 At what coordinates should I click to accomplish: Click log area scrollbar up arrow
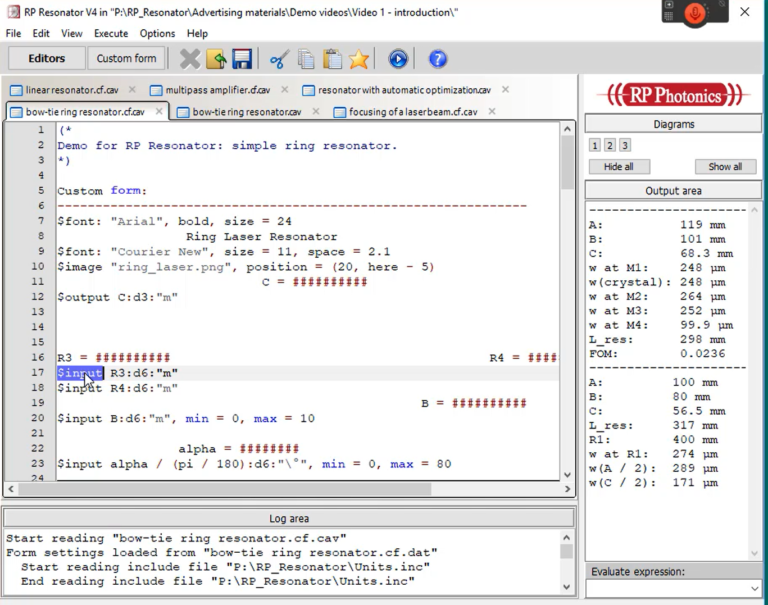567,537
